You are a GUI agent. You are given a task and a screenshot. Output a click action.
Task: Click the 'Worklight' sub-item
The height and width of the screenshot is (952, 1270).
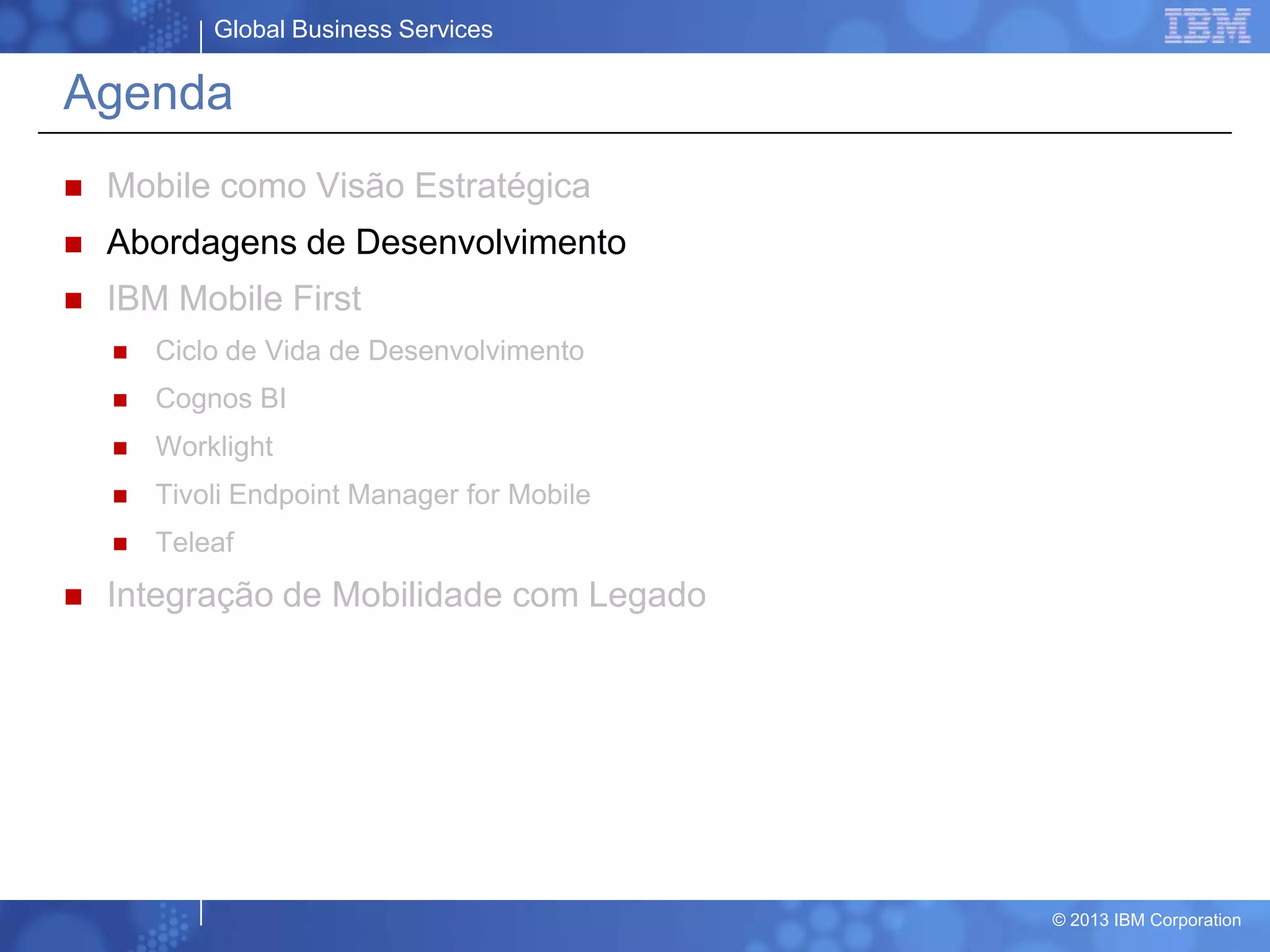214,447
